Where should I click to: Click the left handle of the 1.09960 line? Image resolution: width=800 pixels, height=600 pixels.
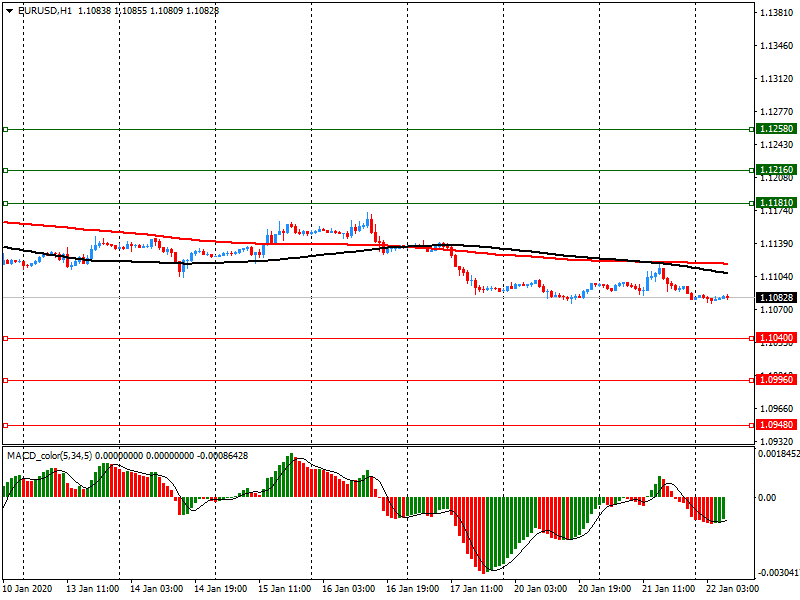point(5,380)
